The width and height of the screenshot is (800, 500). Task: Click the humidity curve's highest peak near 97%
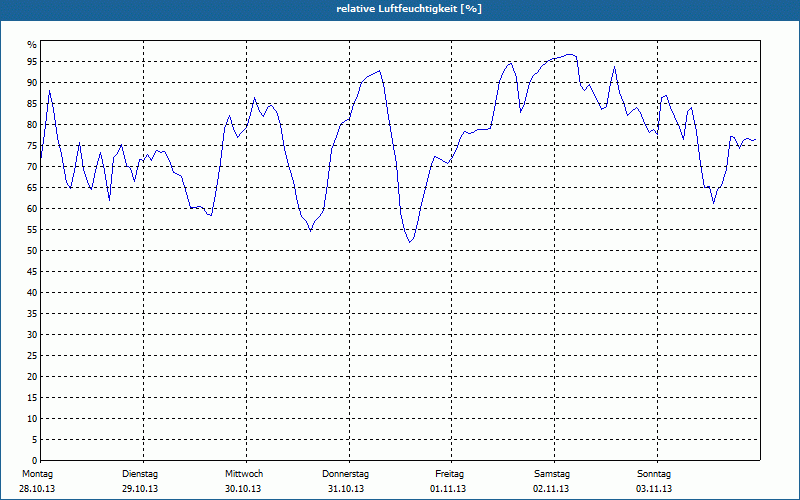point(570,54)
